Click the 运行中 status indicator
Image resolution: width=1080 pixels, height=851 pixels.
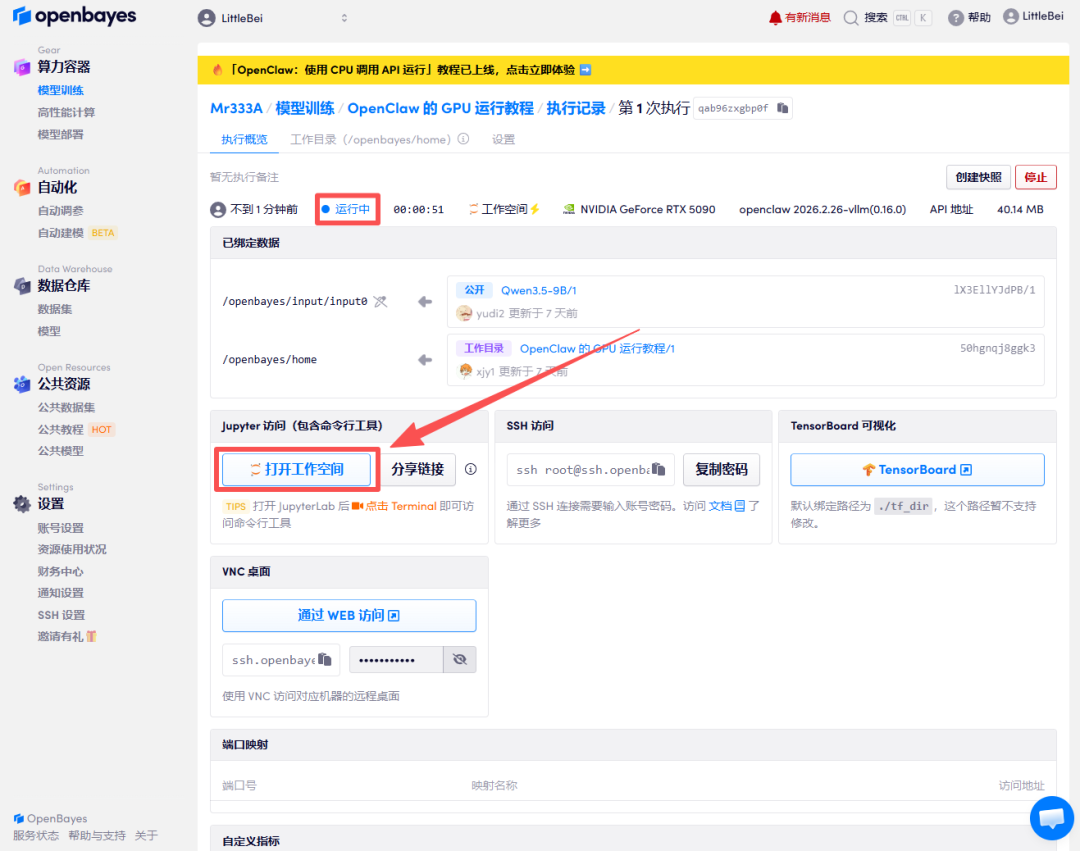(x=346, y=209)
